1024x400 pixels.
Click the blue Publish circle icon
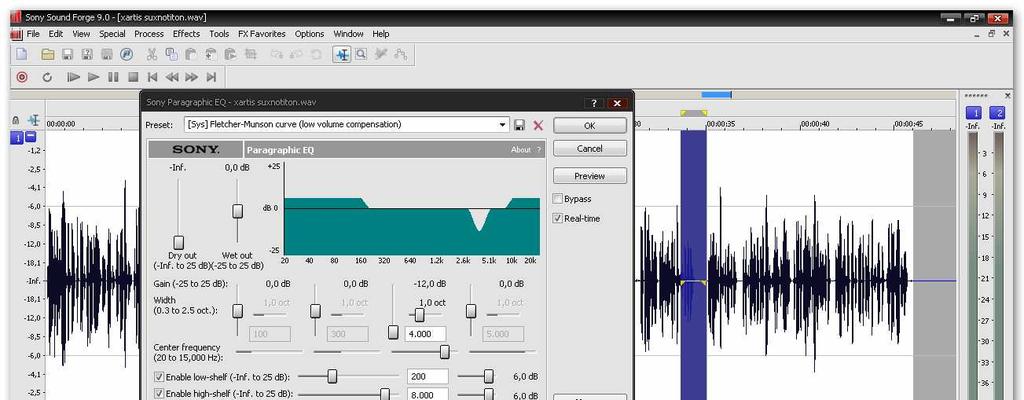pos(127,54)
